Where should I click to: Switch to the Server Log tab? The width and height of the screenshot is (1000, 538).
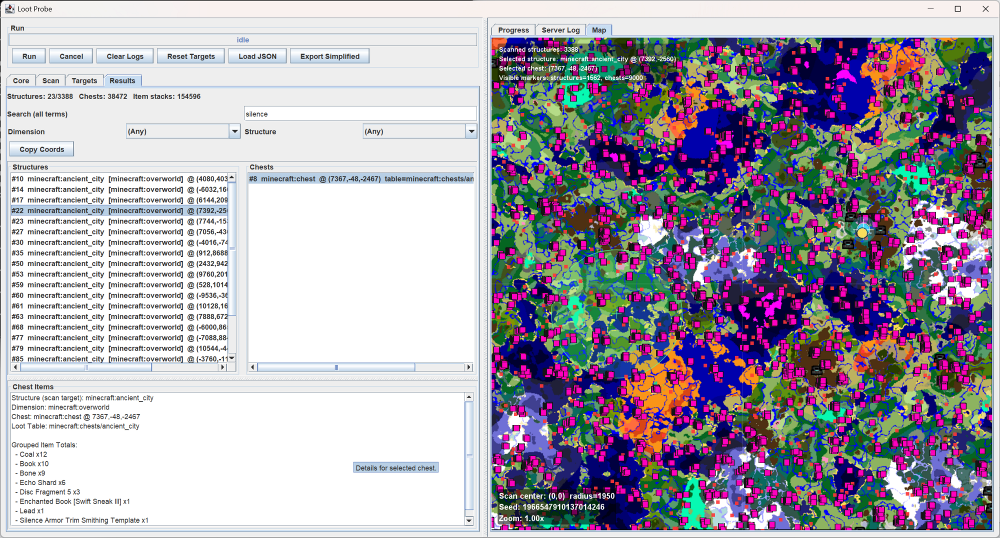click(x=560, y=30)
